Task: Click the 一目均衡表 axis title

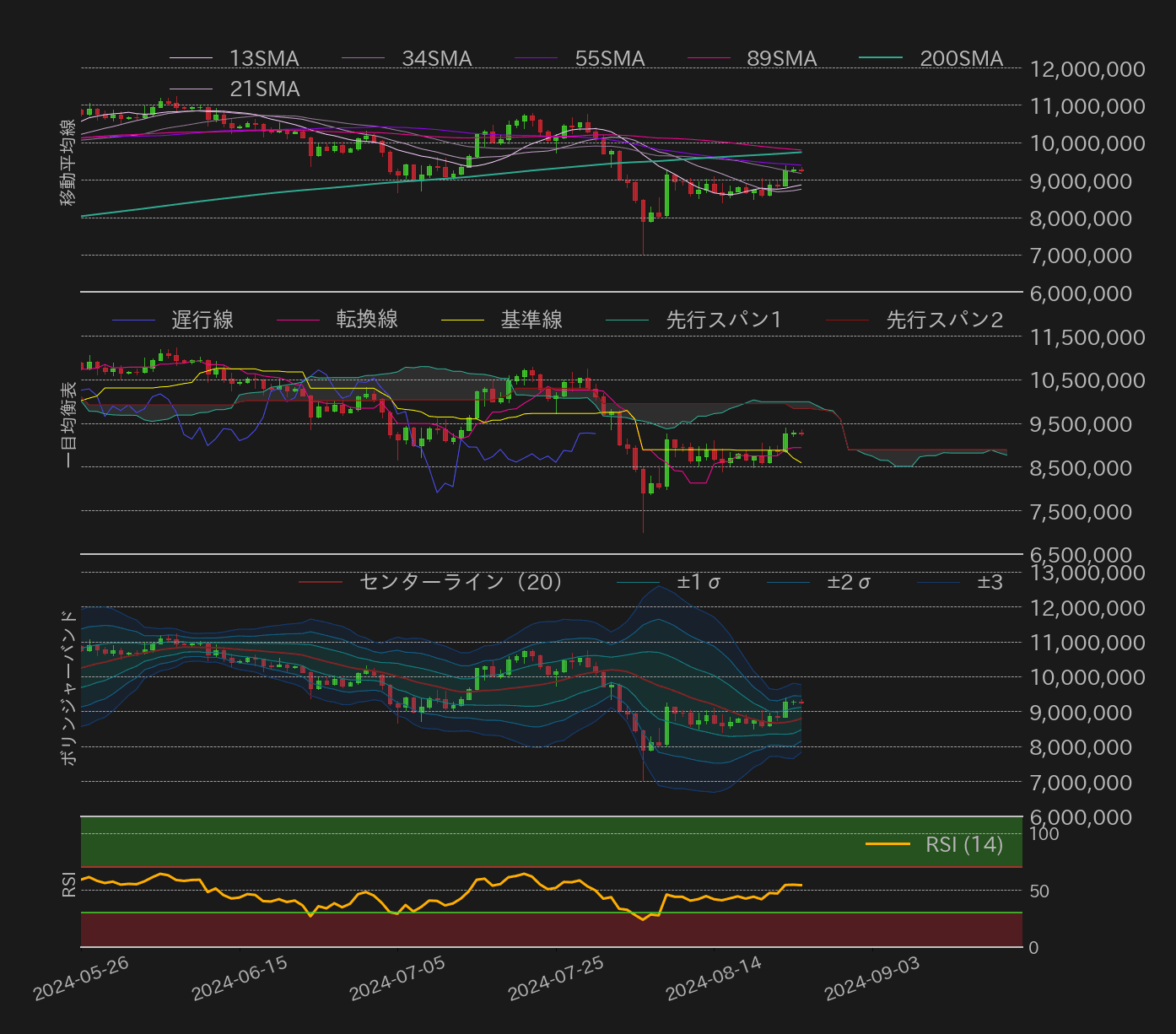Action: click(67, 424)
